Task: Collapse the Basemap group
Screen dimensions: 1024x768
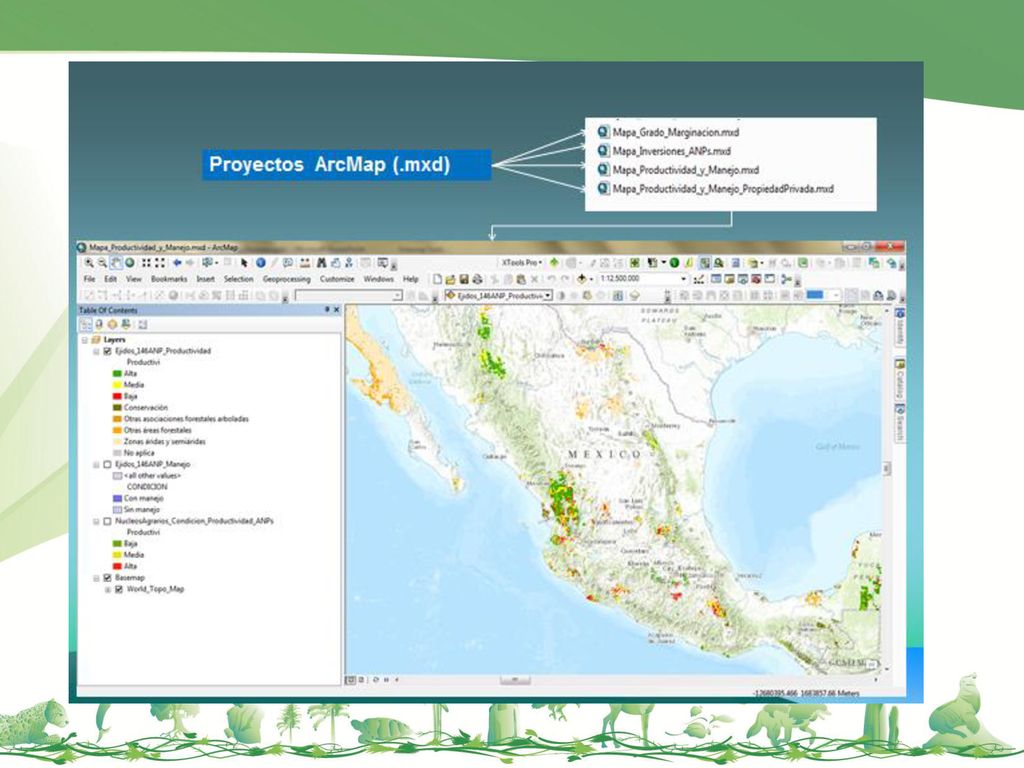Action: (x=96, y=578)
